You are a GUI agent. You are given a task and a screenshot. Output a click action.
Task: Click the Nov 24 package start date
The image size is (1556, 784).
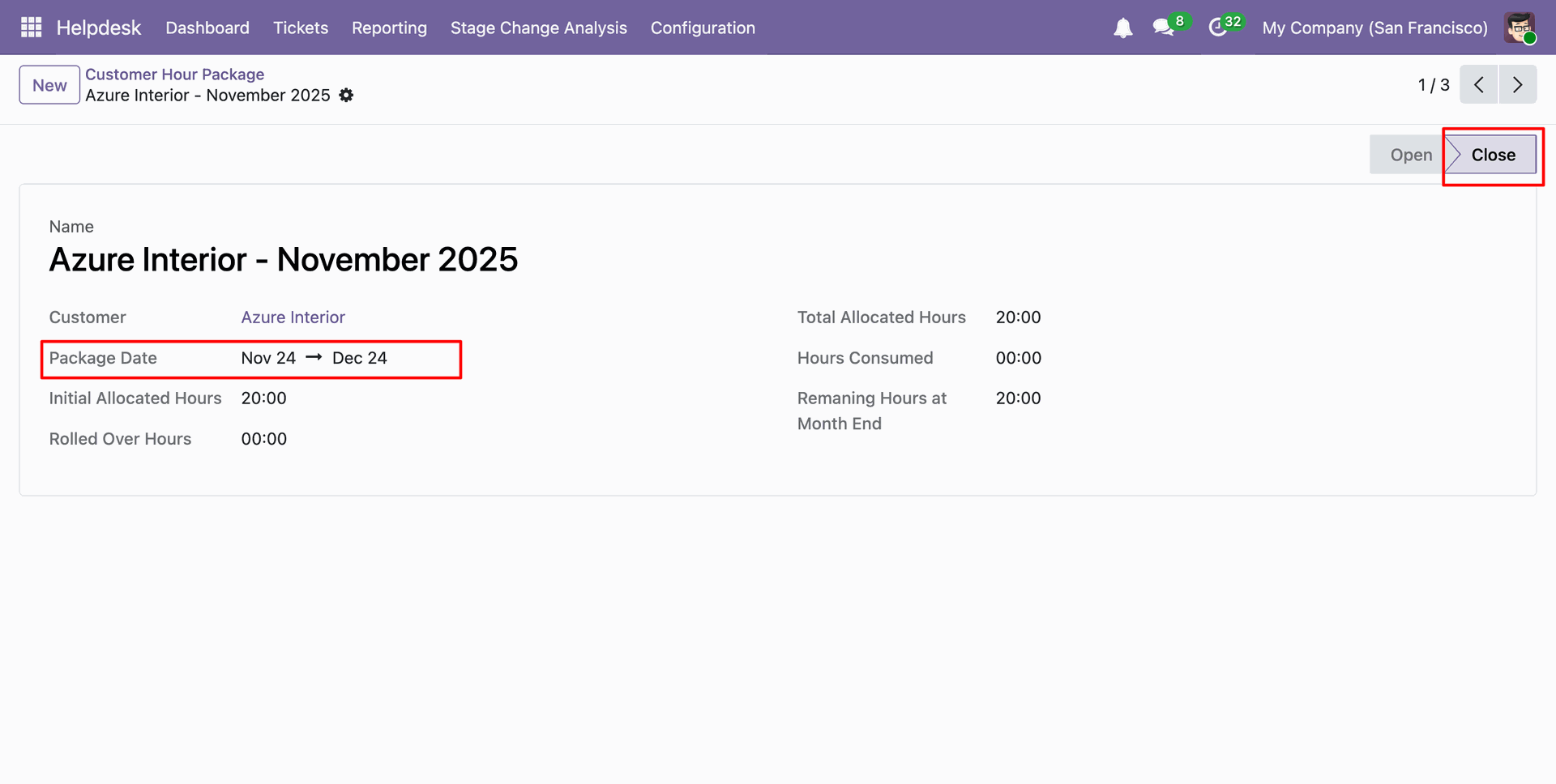click(x=268, y=358)
